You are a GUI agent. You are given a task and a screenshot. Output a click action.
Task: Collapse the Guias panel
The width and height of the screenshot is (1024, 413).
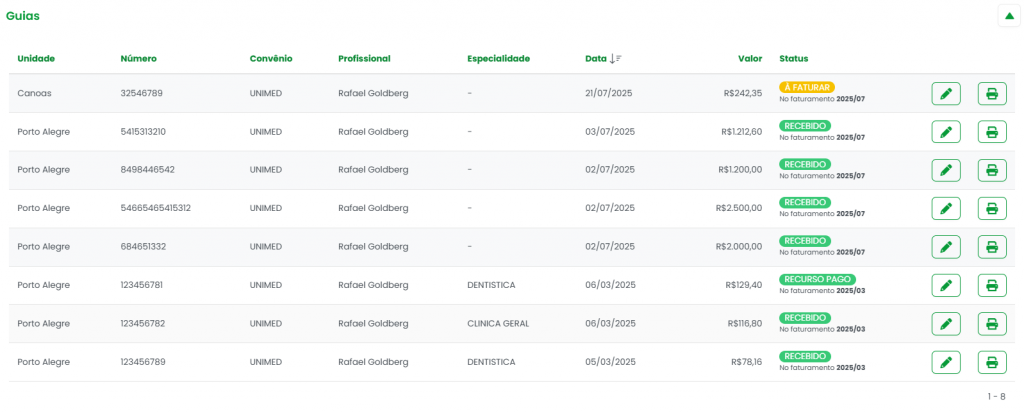pyautogui.click(x=1009, y=15)
